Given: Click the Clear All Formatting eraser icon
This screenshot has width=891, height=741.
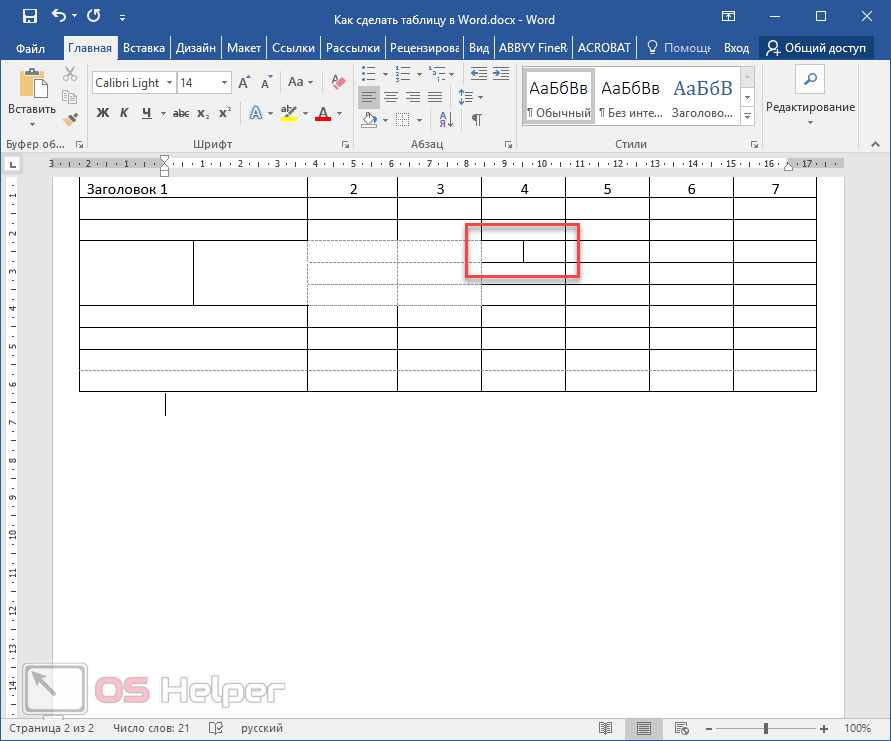Looking at the screenshot, I should point(337,83).
